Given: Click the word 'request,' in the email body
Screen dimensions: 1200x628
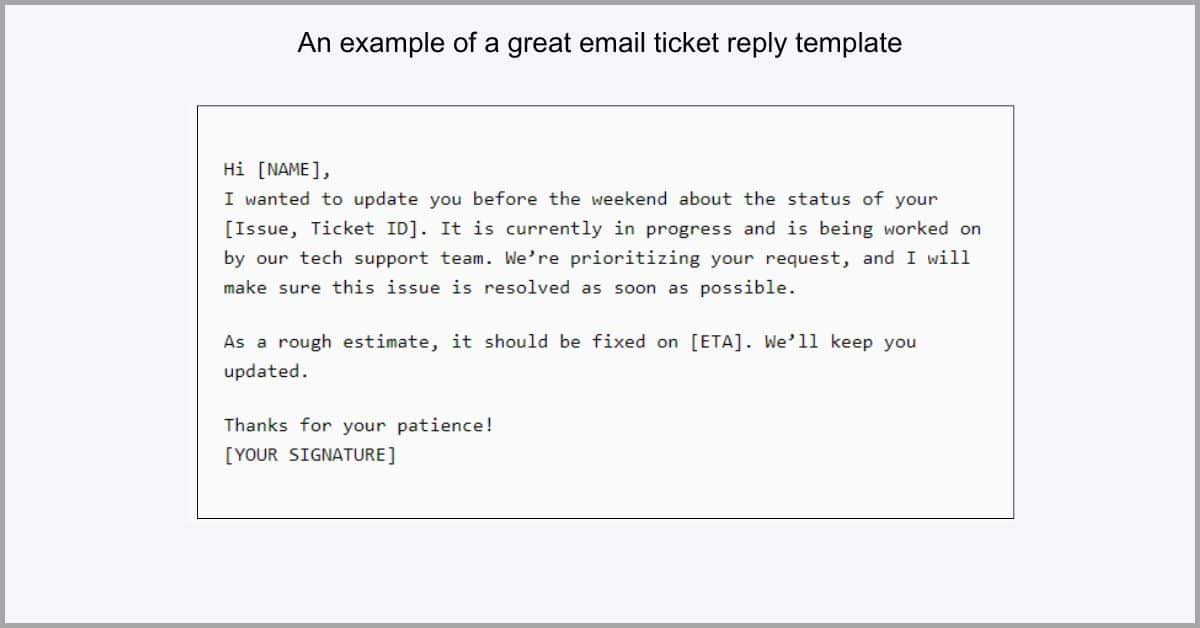Looking at the screenshot, I should (808, 258).
